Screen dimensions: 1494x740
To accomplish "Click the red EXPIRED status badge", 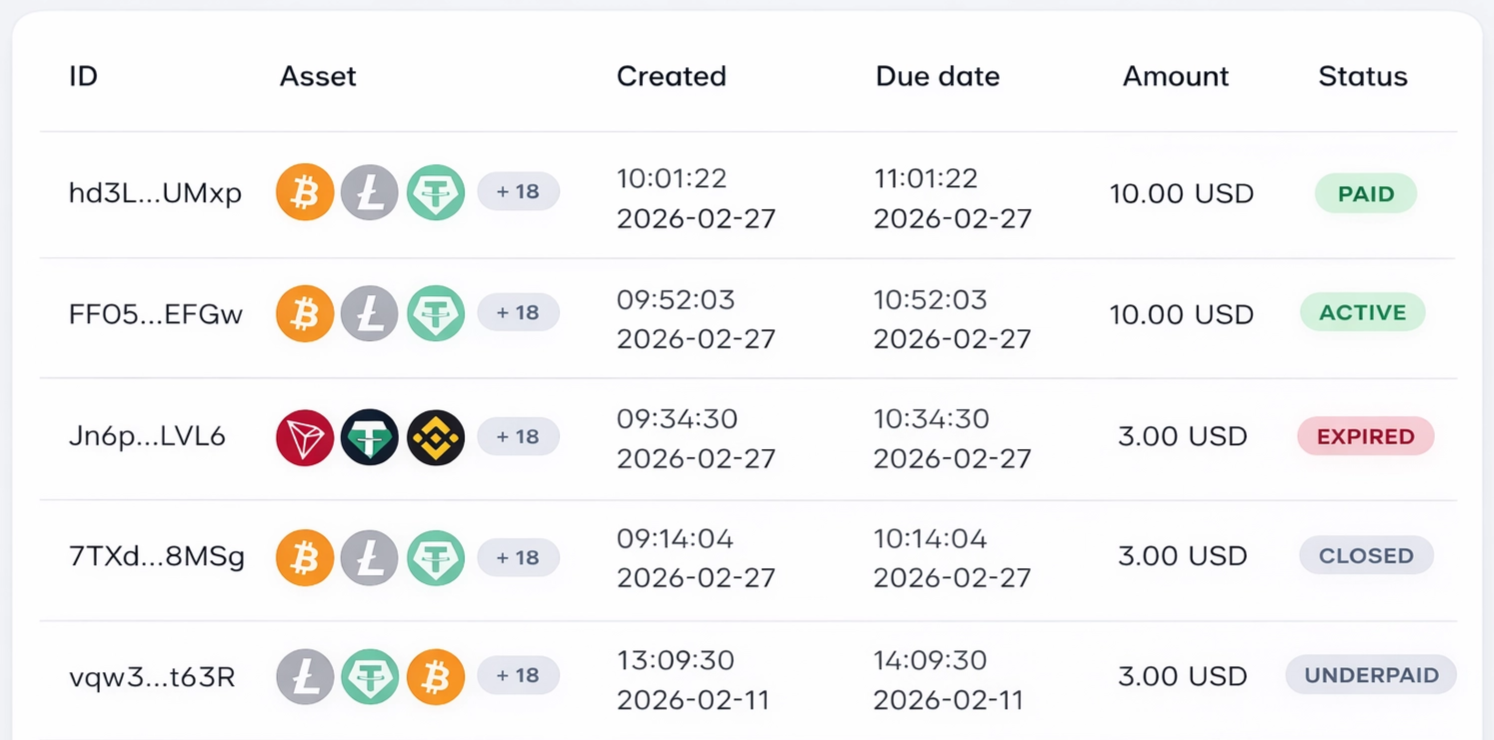I will pyautogui.click(x=1365, y=437).
